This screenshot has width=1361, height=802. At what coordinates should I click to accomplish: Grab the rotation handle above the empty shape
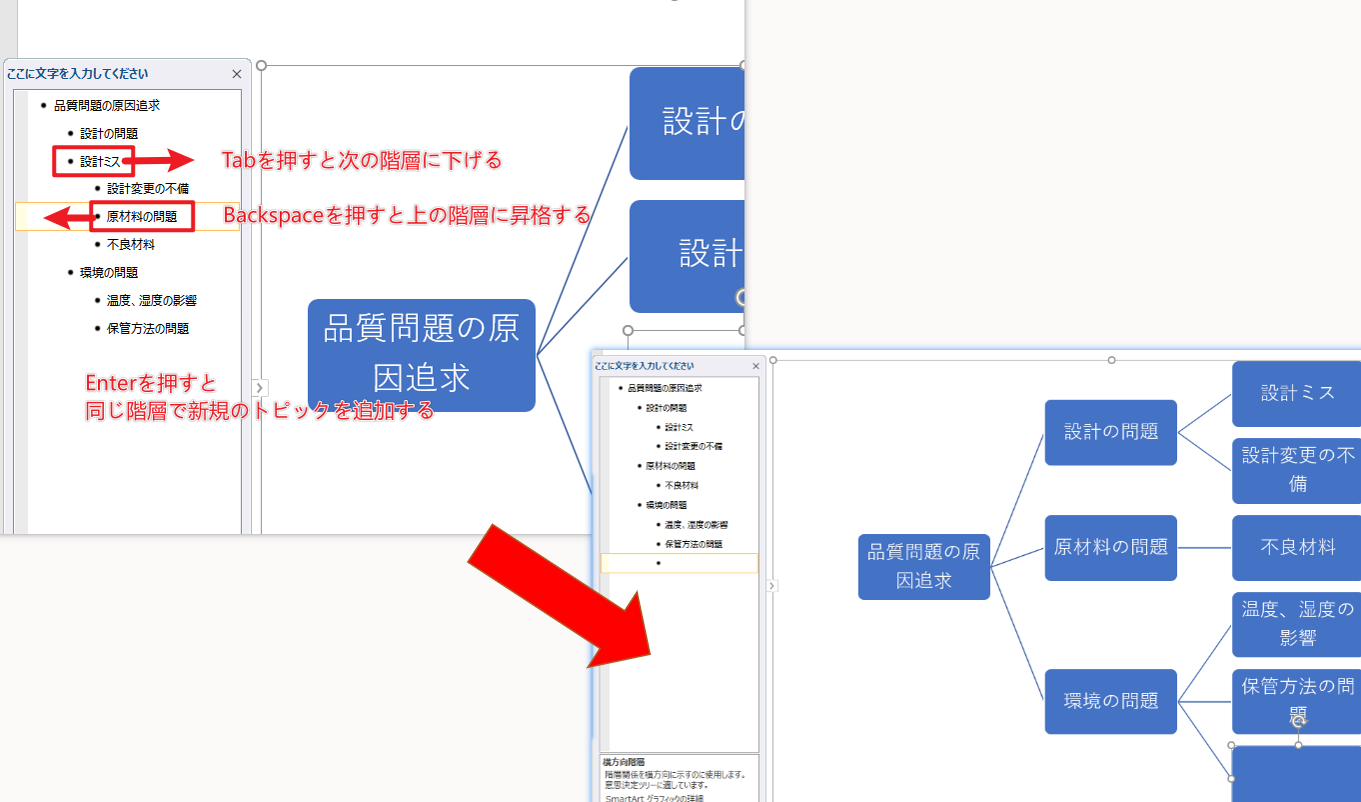[x=1298, y=720]
